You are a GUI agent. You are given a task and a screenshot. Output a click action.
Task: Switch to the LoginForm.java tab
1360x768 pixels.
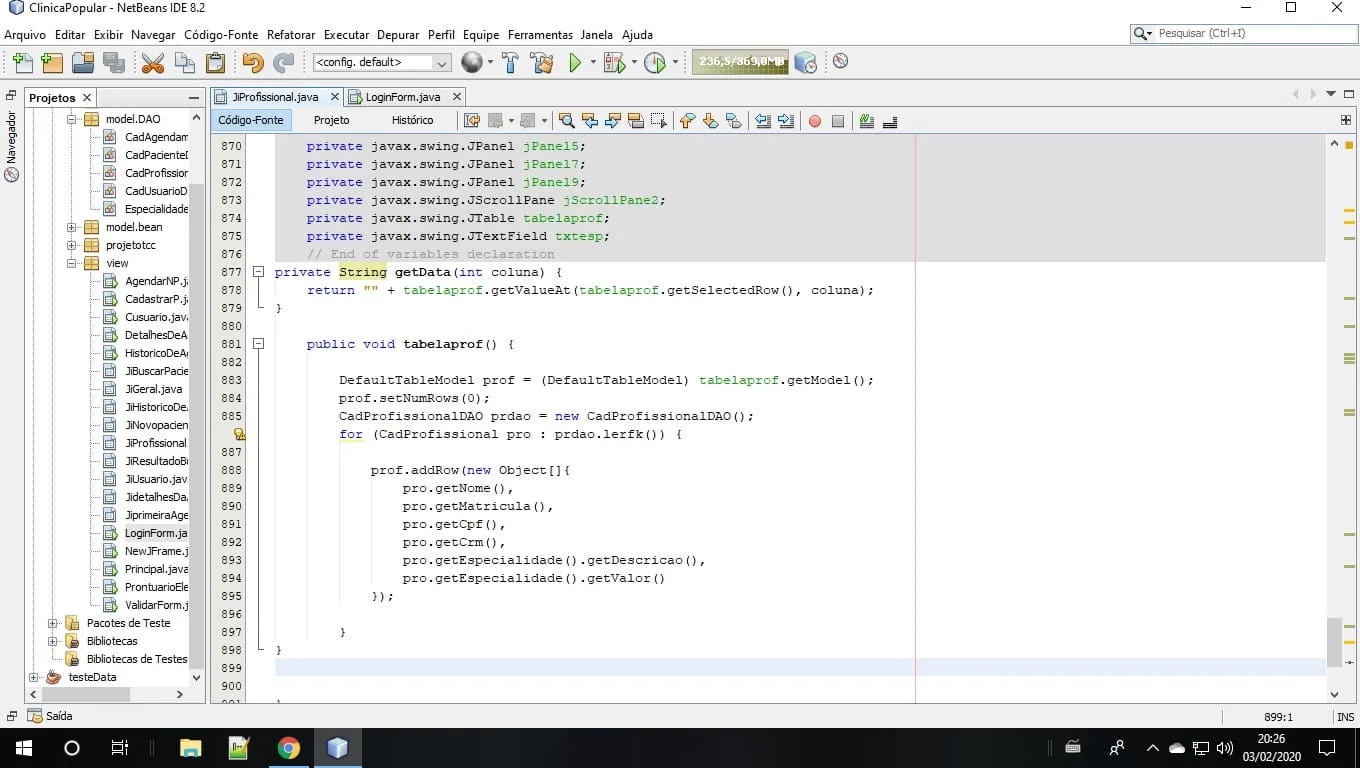[403, 97]
